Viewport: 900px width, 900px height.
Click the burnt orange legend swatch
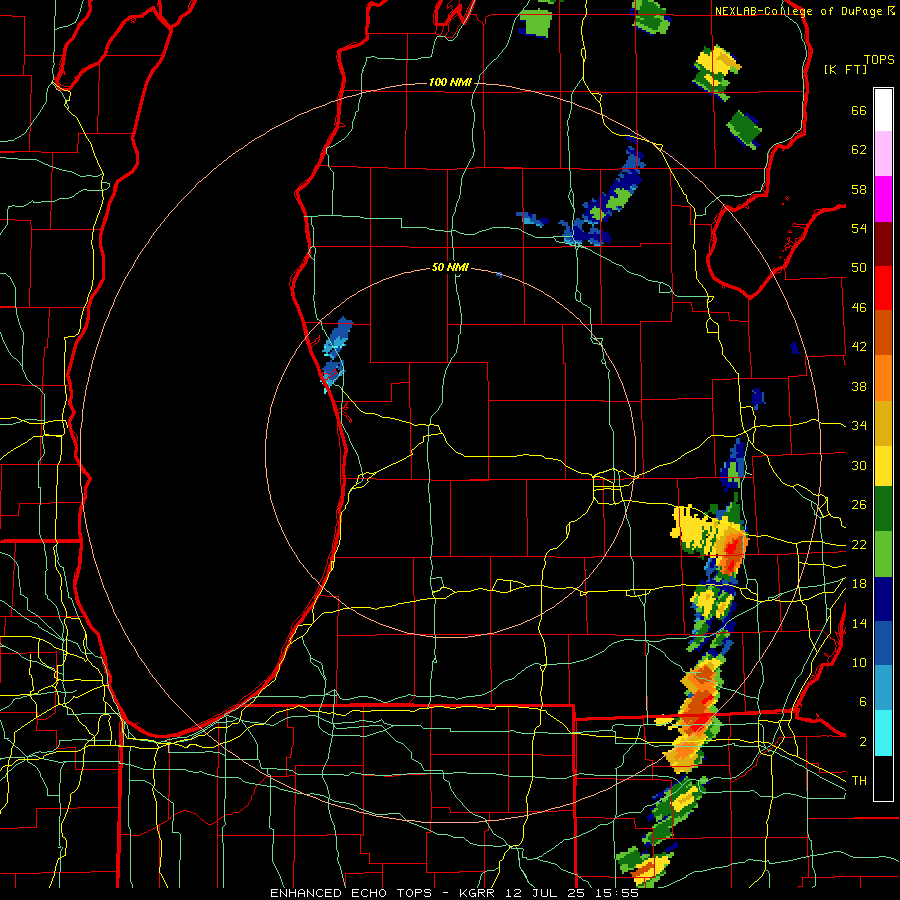click(883, 332)
